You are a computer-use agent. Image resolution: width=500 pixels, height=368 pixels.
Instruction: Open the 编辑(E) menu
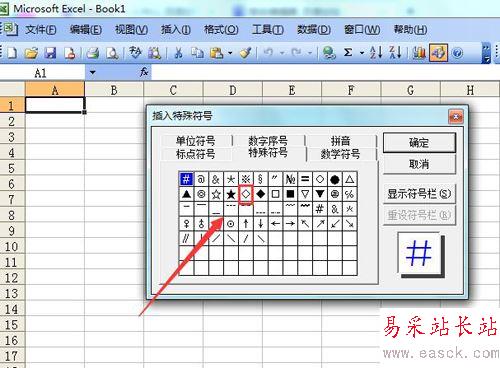[86, 30]
